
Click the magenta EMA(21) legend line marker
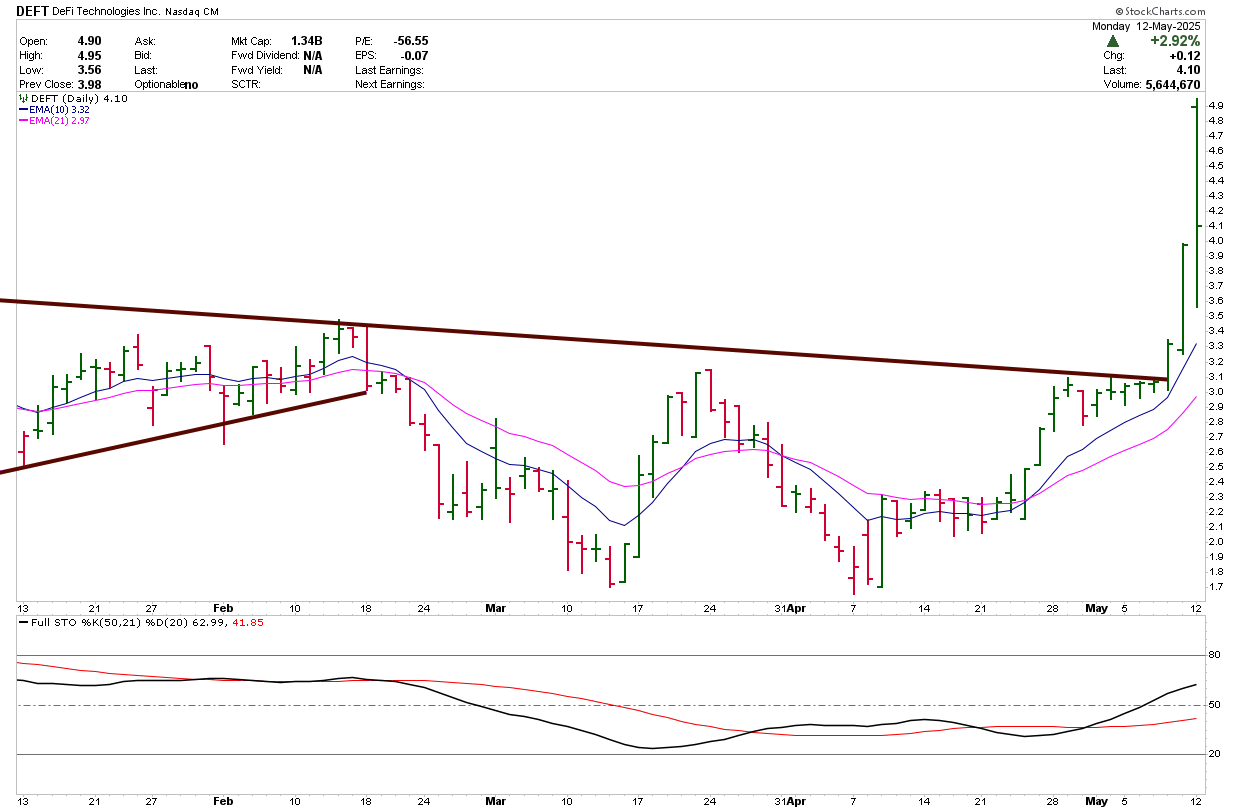click(25, 121)
